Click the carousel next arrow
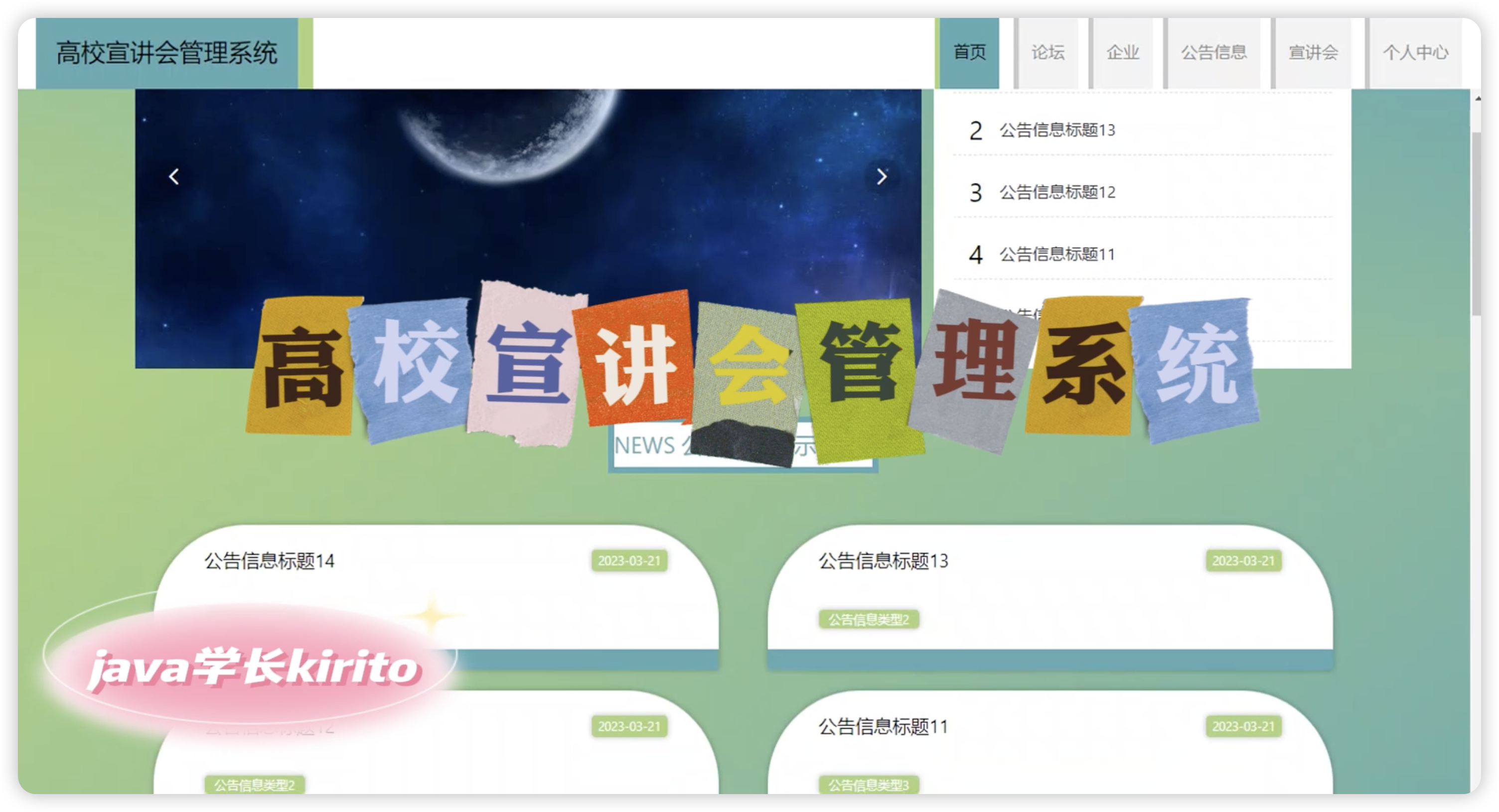The height and width of the screenshot is (812, 1499). click(882, 177)
